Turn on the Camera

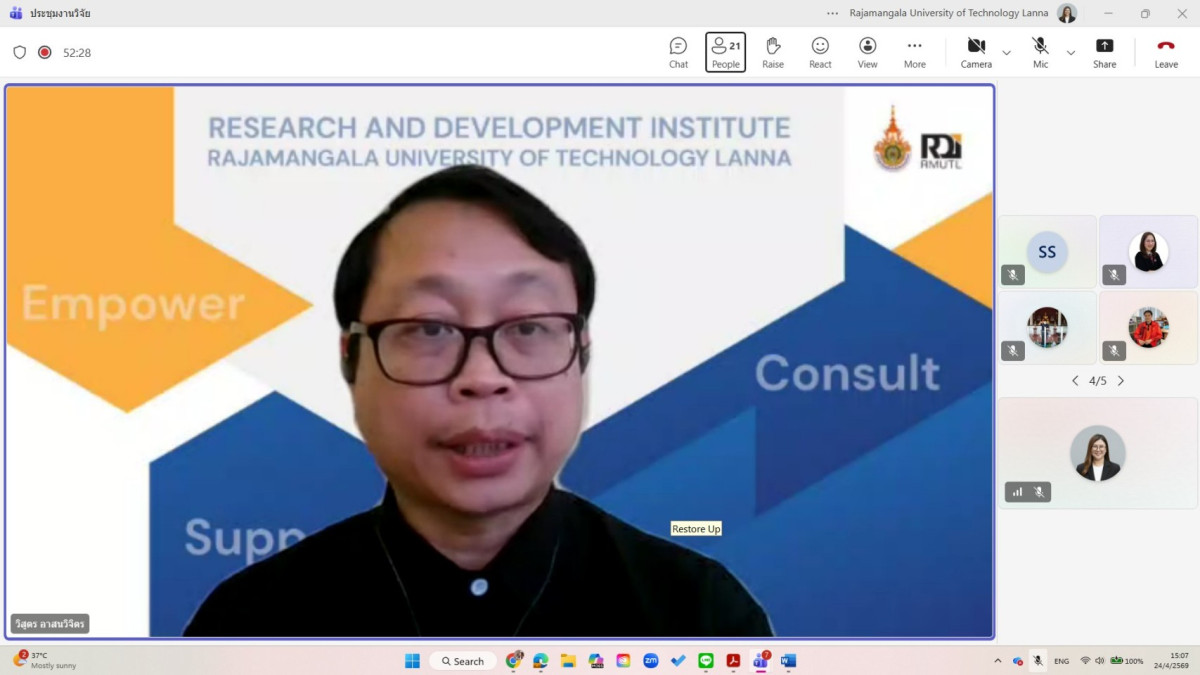coord(976,52)
